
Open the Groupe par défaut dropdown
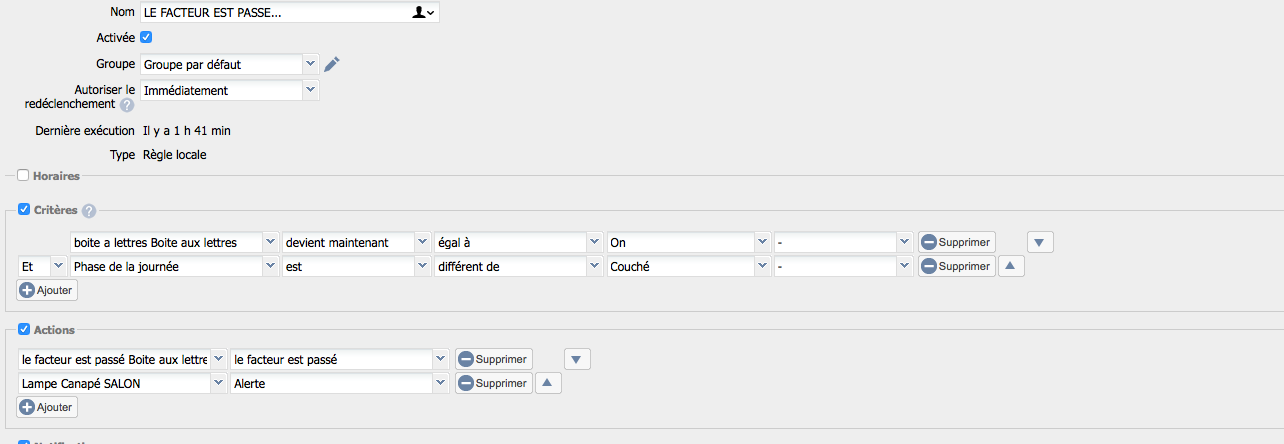click(x=230, y=64)
